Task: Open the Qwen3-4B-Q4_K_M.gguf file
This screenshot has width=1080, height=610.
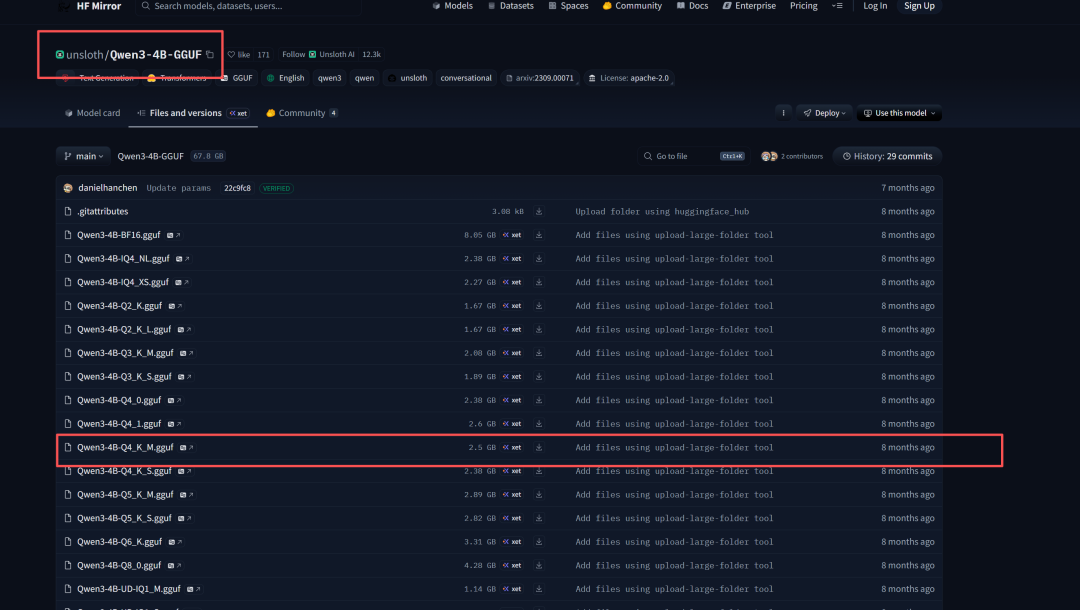Action: tap(125, 448)
